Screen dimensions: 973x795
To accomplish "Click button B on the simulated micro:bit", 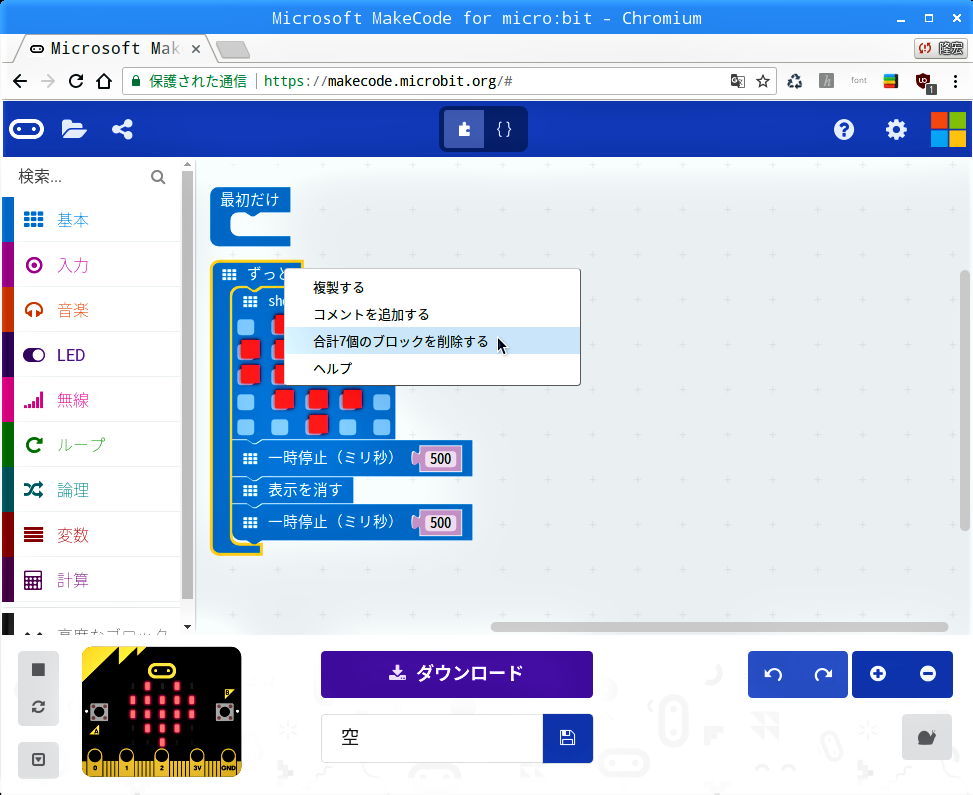I will coord(225,712).
